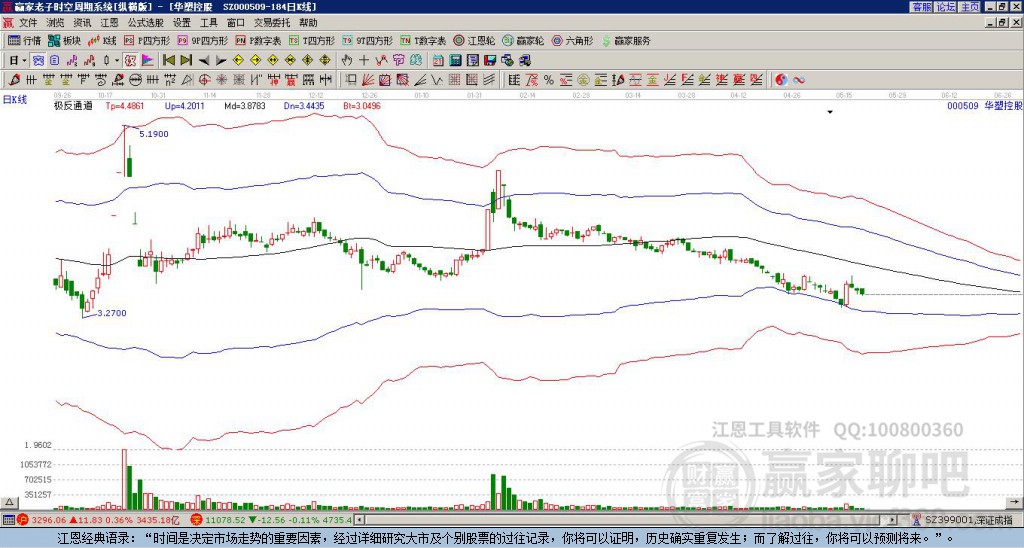Click the circled 金 golden ratio icon
Viewport: 1024px width, 548px height.
point(583,80)
